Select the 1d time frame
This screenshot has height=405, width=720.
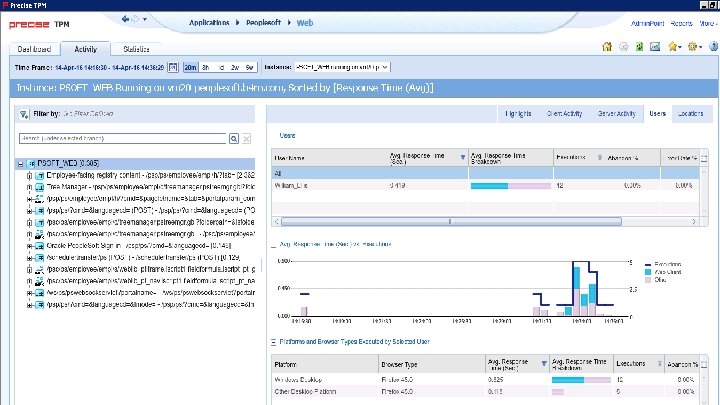tap(221, 67)
